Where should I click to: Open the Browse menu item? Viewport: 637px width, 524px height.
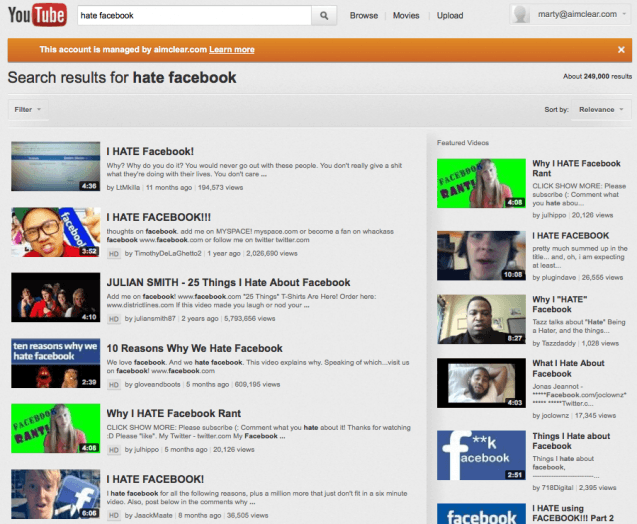tap(364, 15)
